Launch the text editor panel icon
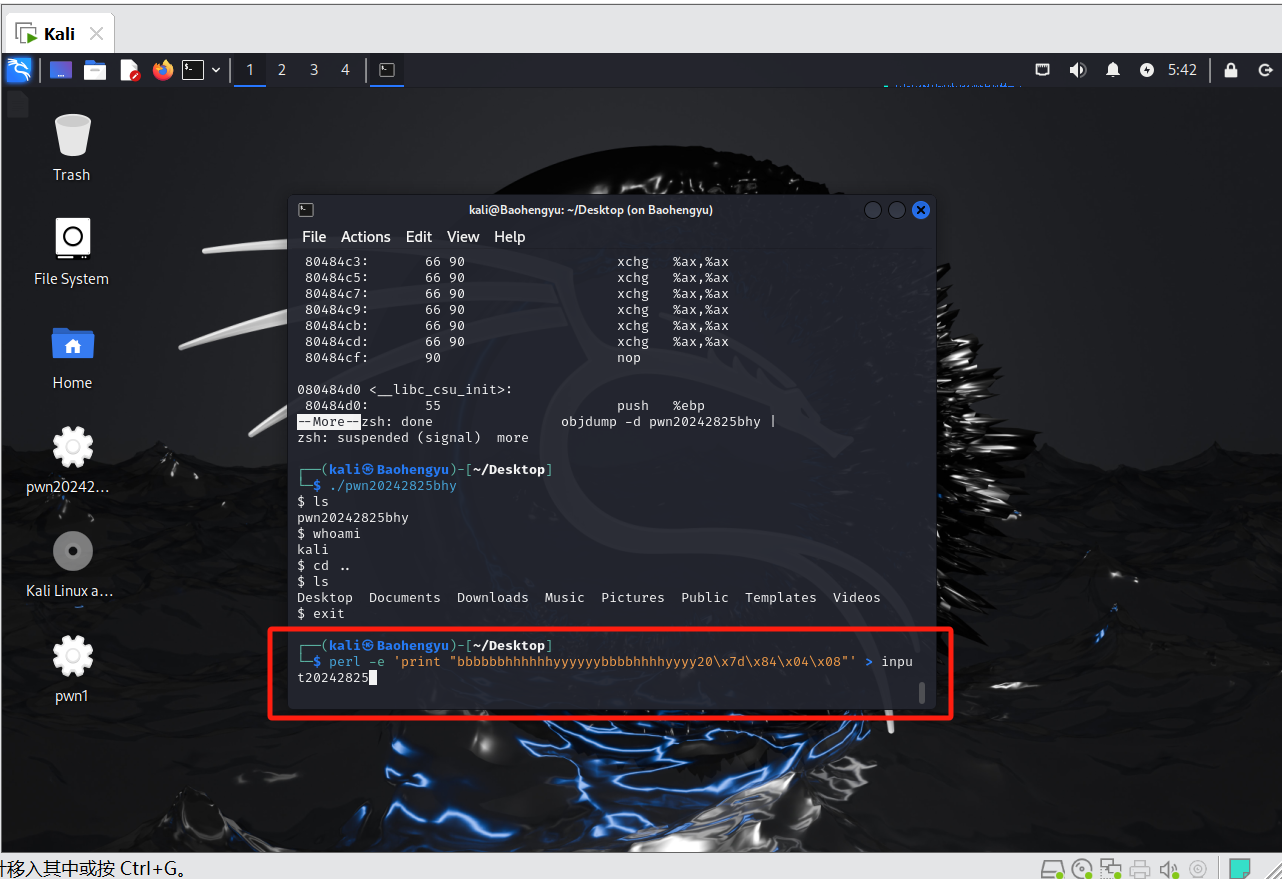1282x879 pixels. [x=129, y=70]
